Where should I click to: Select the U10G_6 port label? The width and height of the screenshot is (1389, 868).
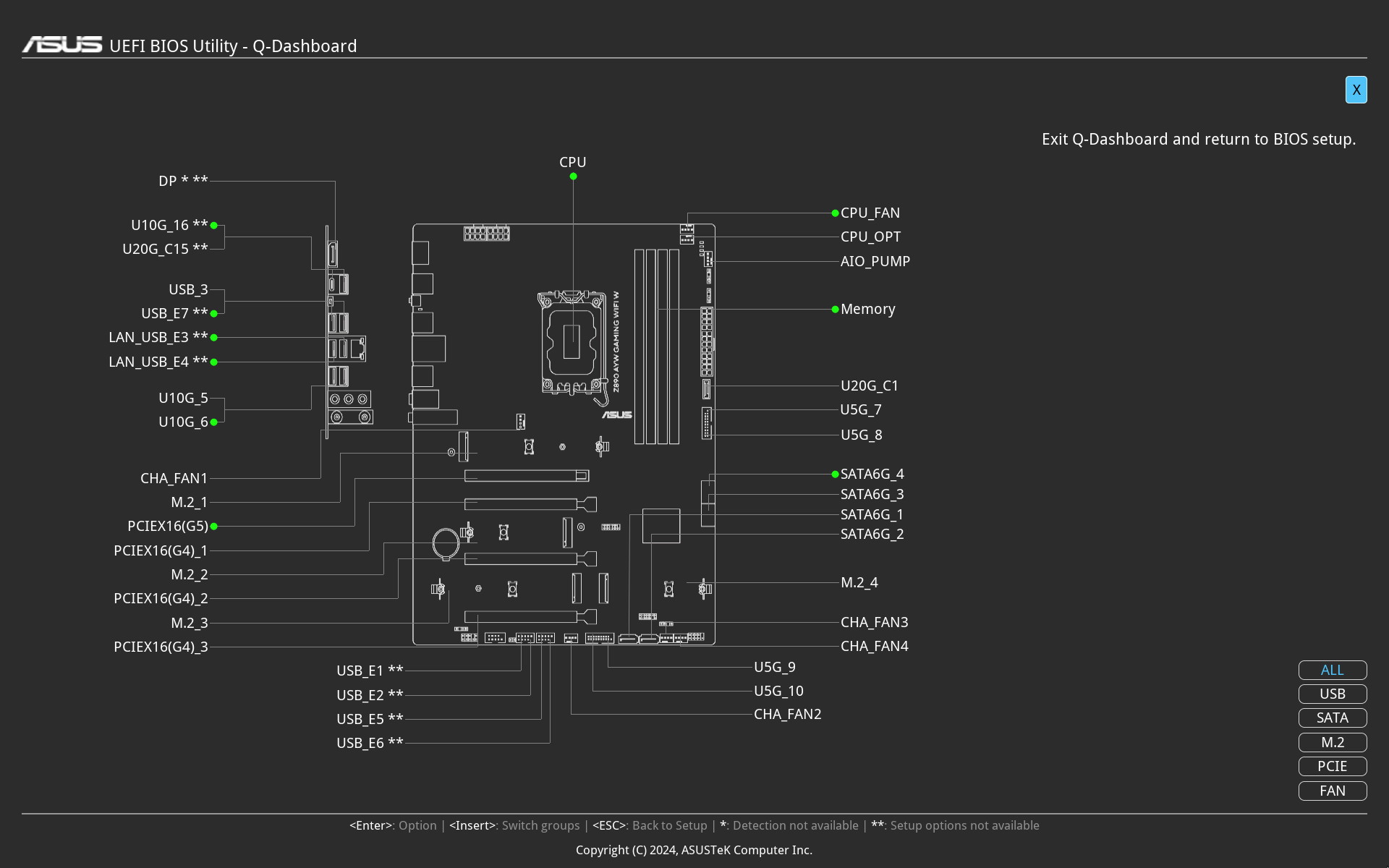tap(183, 422)
